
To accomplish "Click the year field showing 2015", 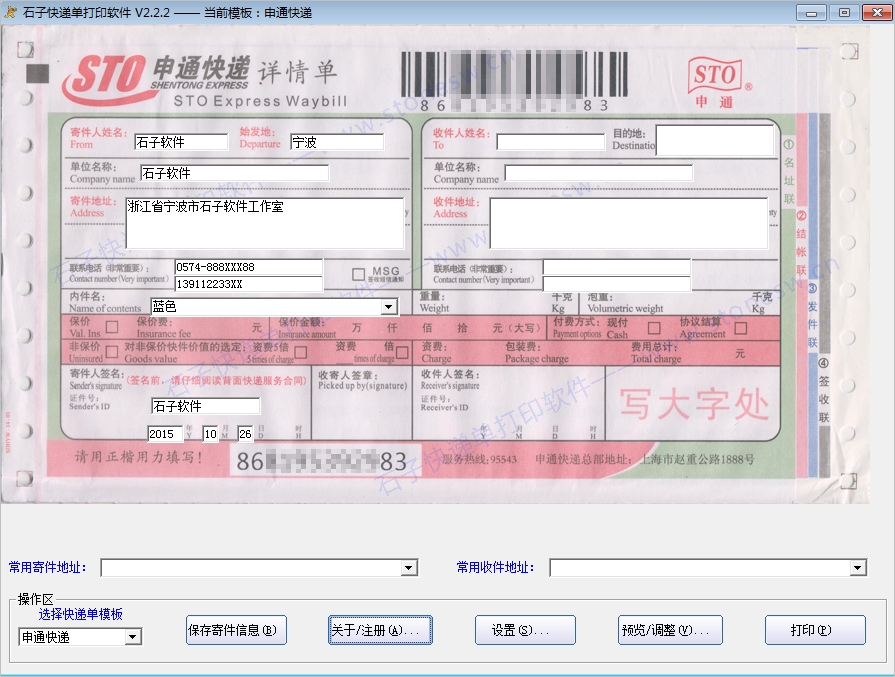I will (x=166, y=434).
